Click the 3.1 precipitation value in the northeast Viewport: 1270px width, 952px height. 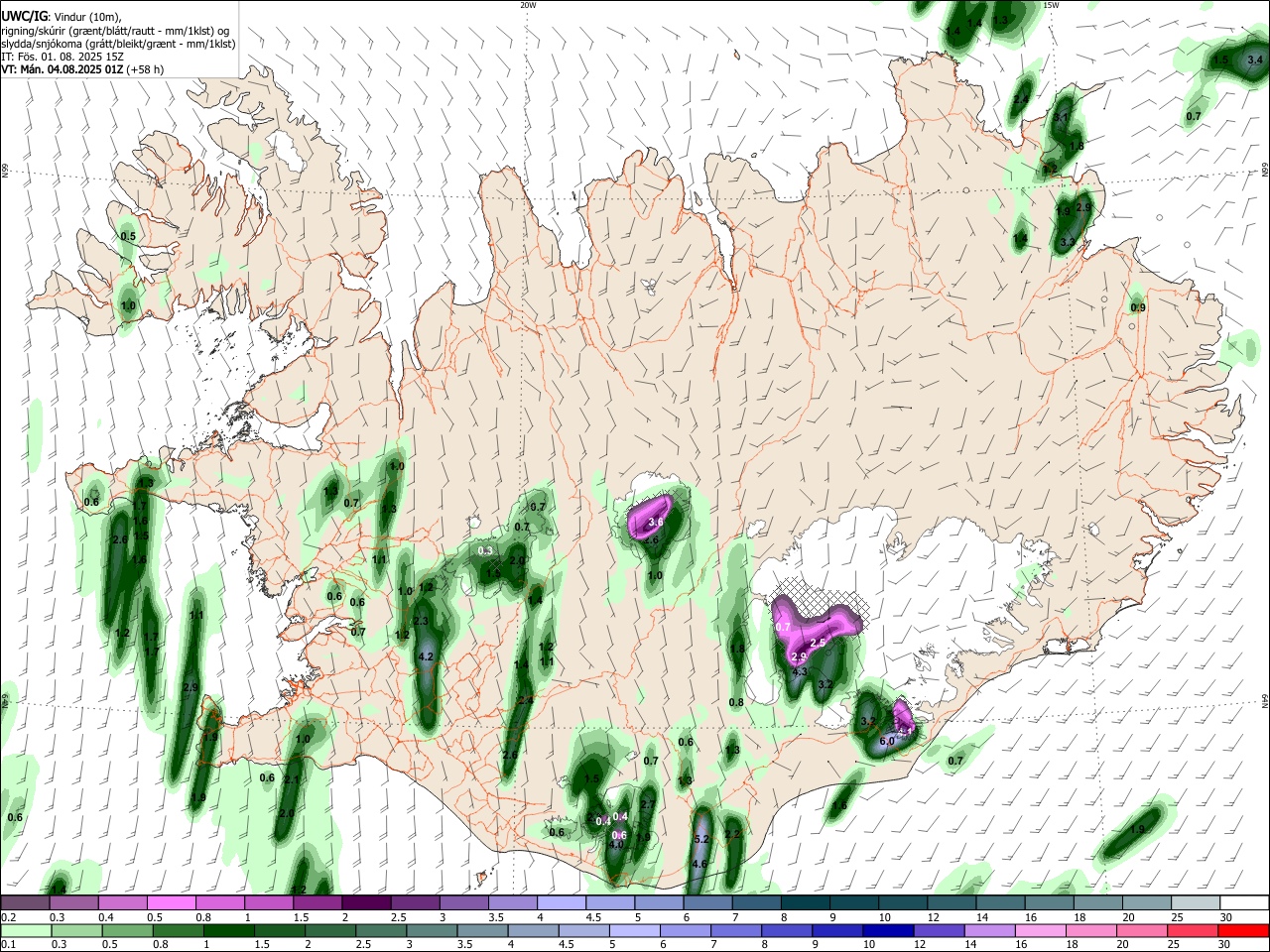1062,117
